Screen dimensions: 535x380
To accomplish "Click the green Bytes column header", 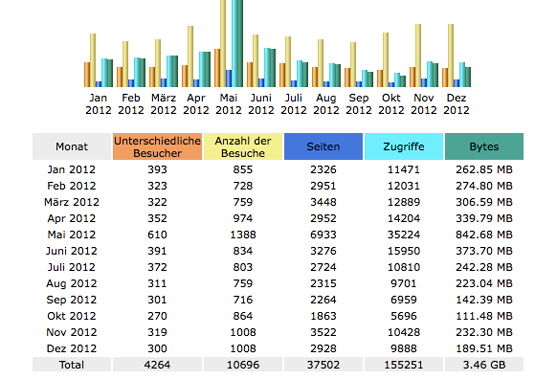I will [484, 147].
